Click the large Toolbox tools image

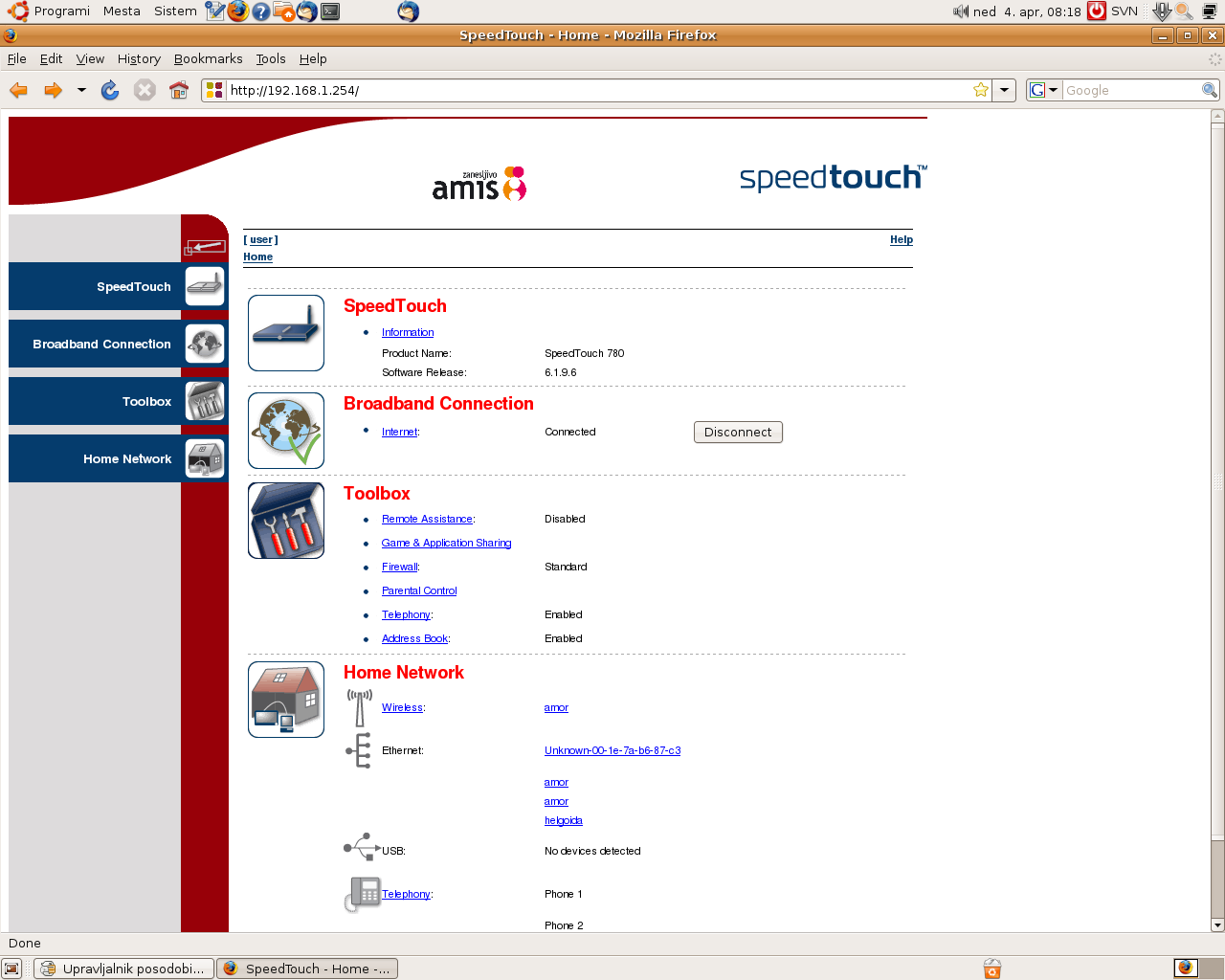[x=286, y=521]
